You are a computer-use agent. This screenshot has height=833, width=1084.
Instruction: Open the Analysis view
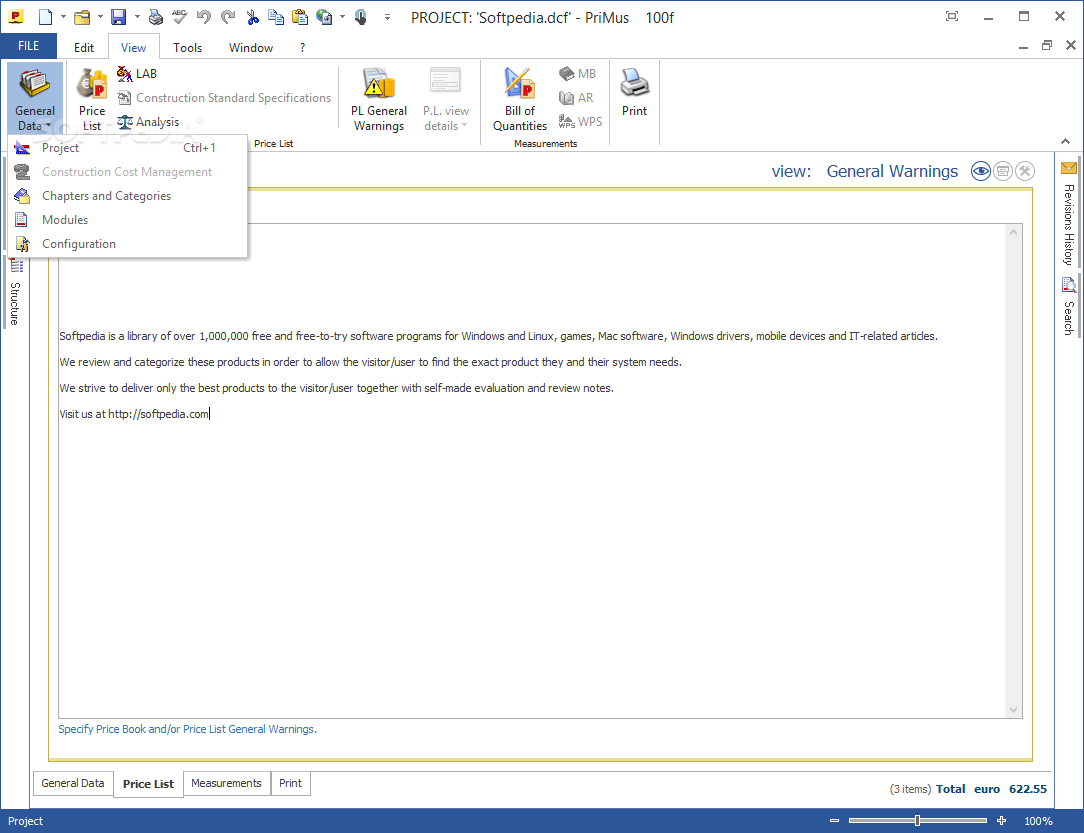click(148, 122)
